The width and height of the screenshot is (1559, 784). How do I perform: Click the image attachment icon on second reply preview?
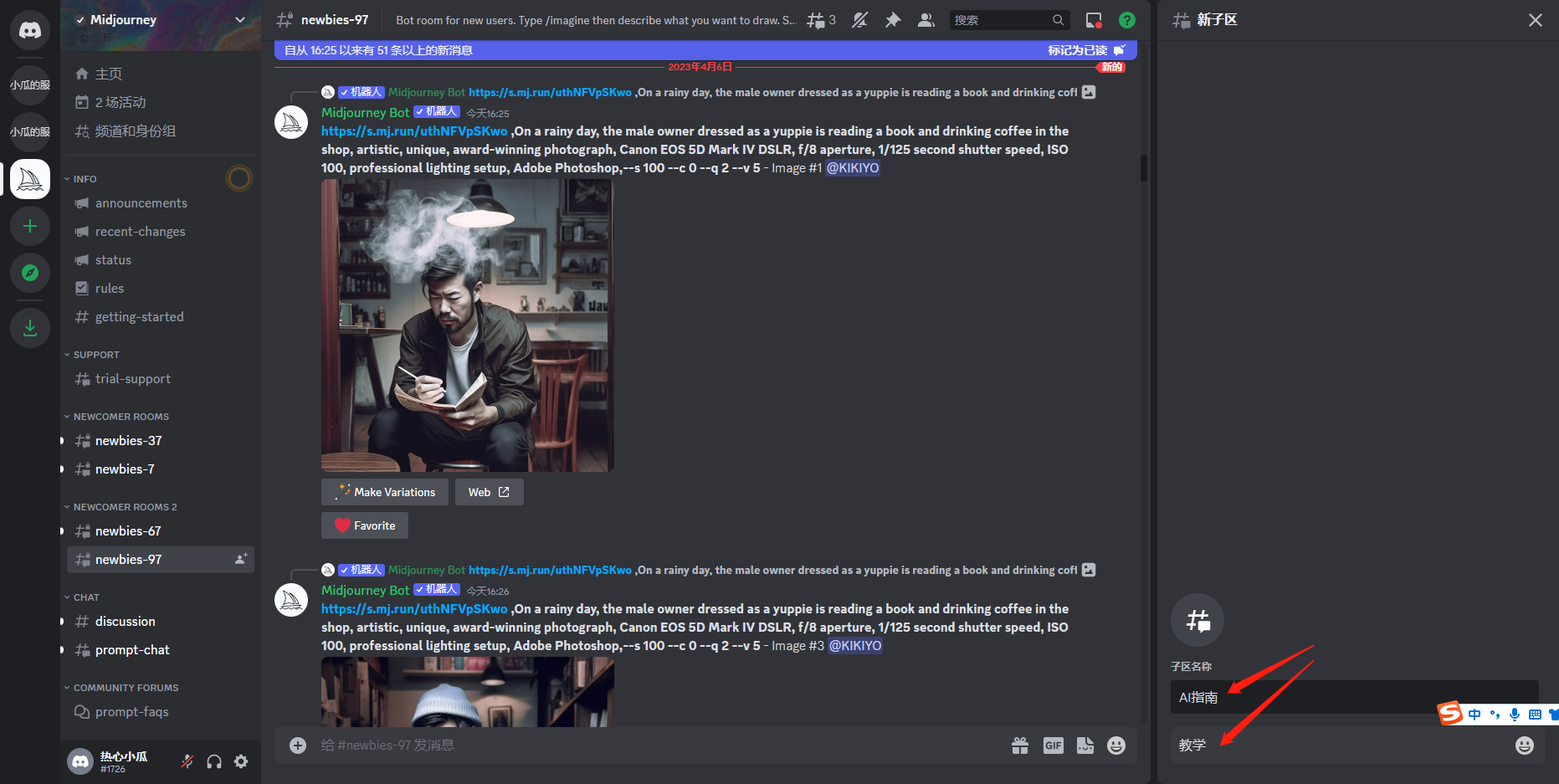pyautogui.click(x=1089, y=570)
